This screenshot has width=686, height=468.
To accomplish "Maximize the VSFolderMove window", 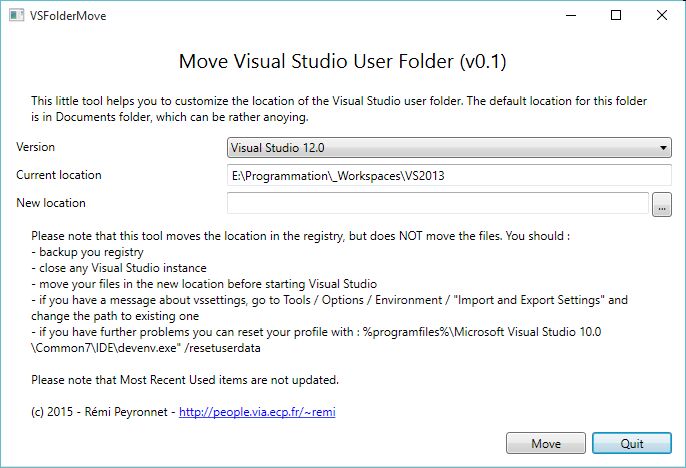I will pyautogui.click(x=616, y=16).
